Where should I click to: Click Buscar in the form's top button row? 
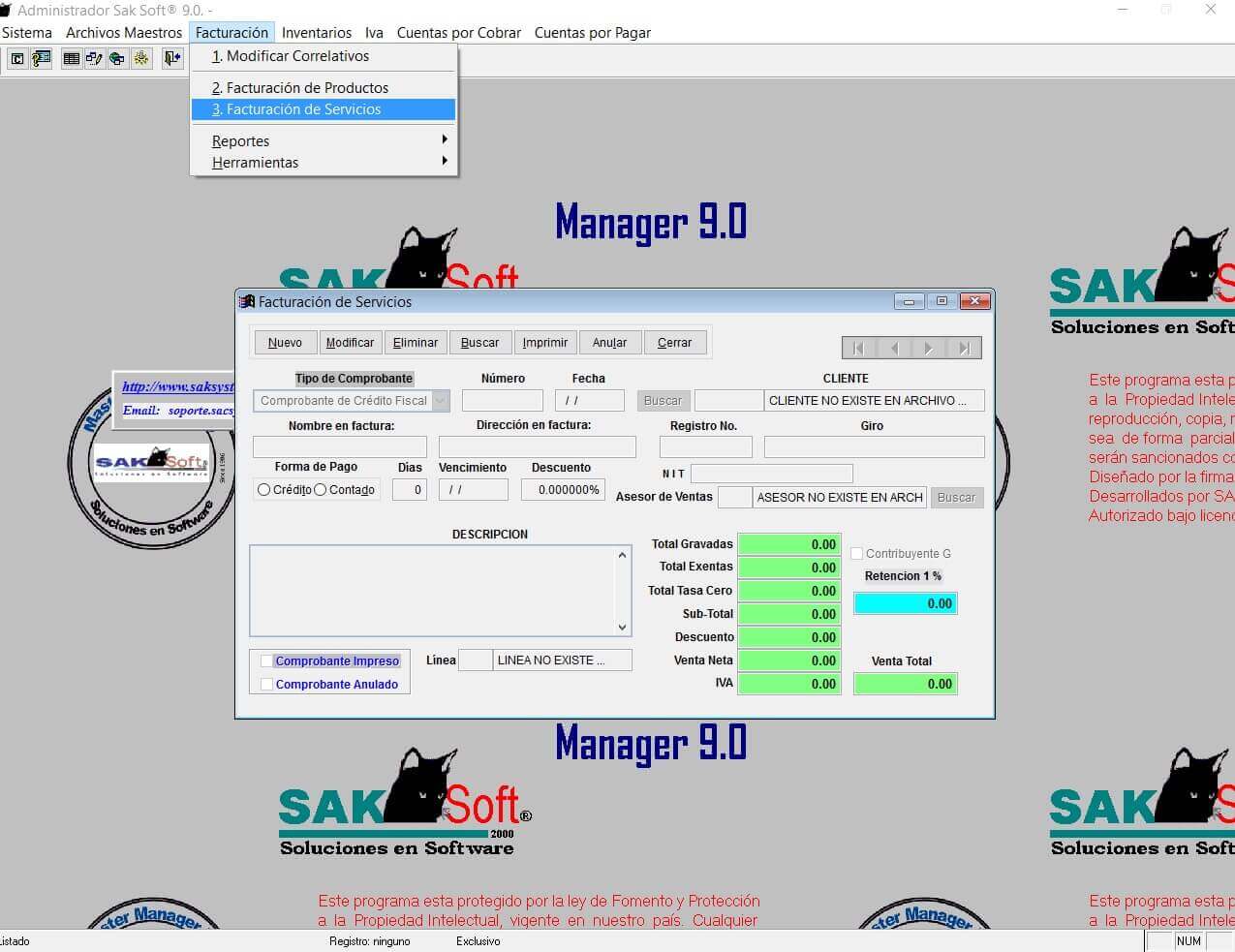[x=479, y=342]
